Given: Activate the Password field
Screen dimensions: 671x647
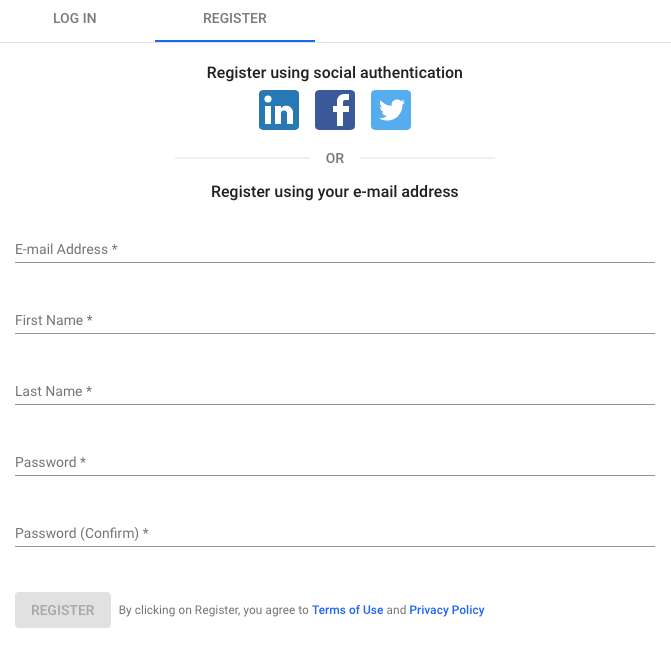Looking at the screenshot, I should click(x=335, y=463).
